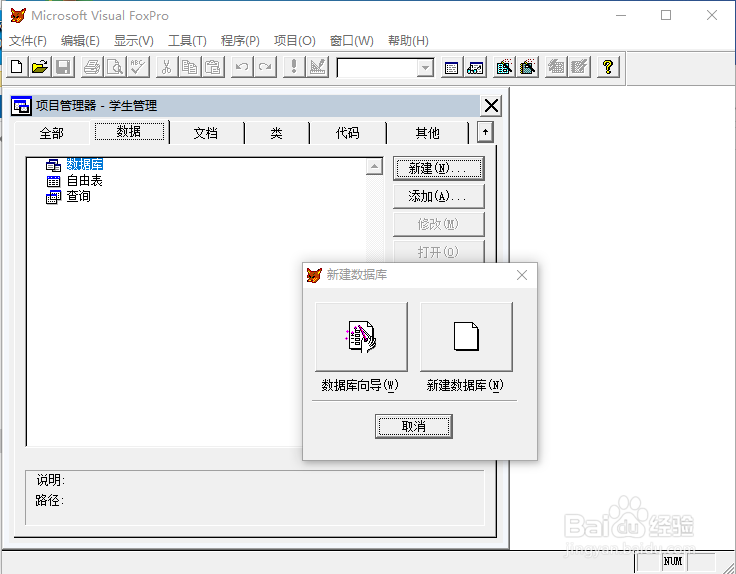Click the 数据库向导 wizard icon button

[361, 337]
